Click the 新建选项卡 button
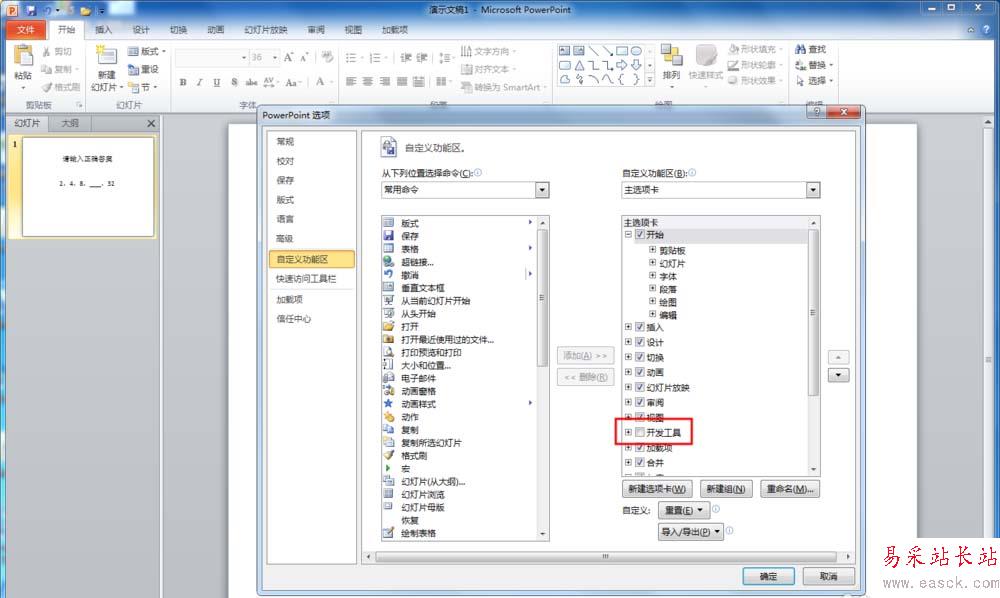This screenshot has width=1000, height=598. [x=657, y=489]
